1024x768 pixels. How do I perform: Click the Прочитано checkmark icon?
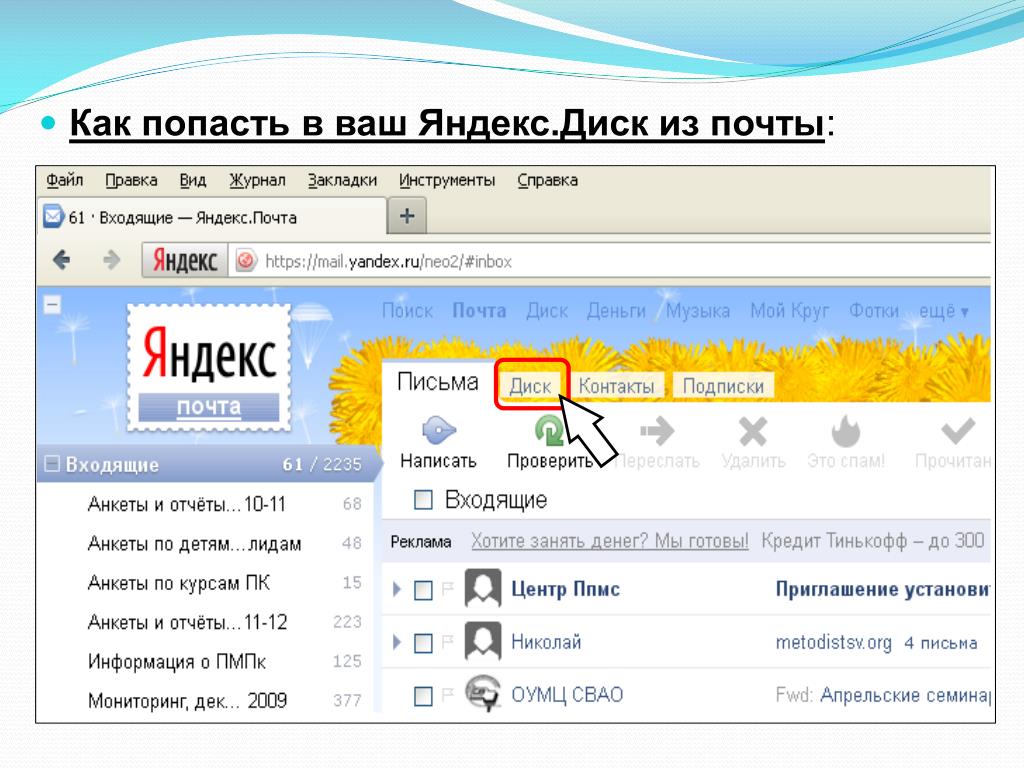point(957,431)
